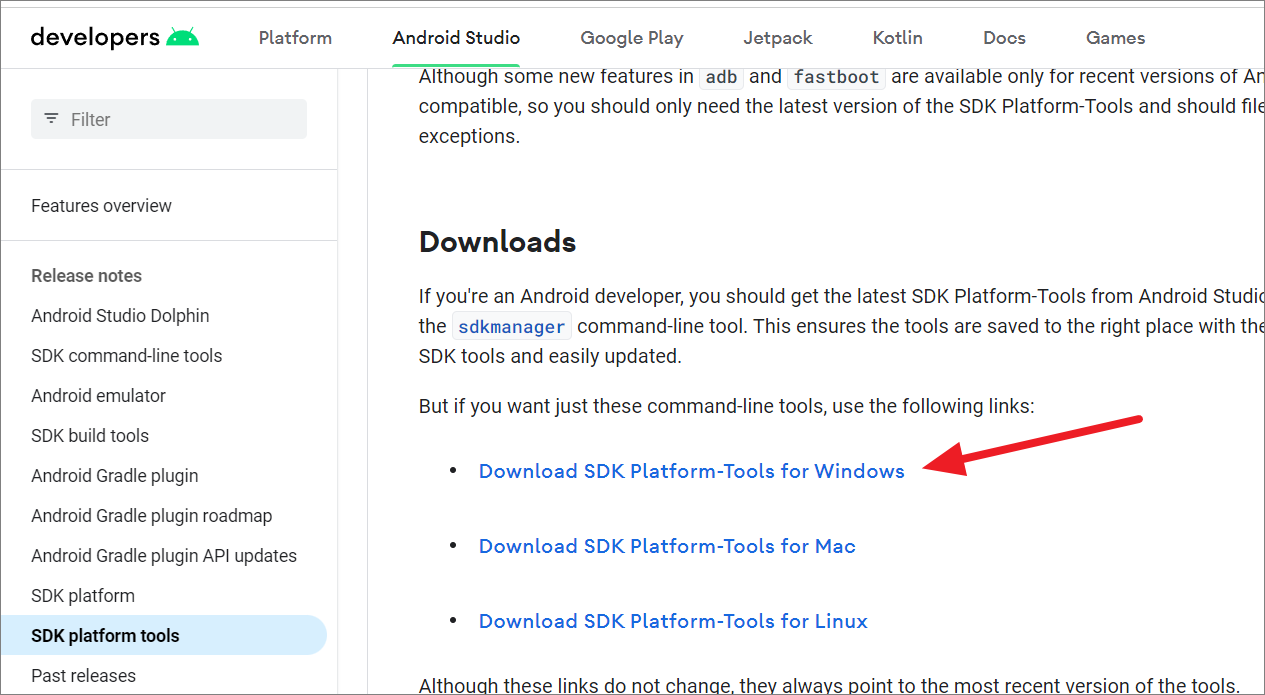Click the Release notes sidebar heading
The height and width of the screenshot is (695, 1265).
(86, 276)
